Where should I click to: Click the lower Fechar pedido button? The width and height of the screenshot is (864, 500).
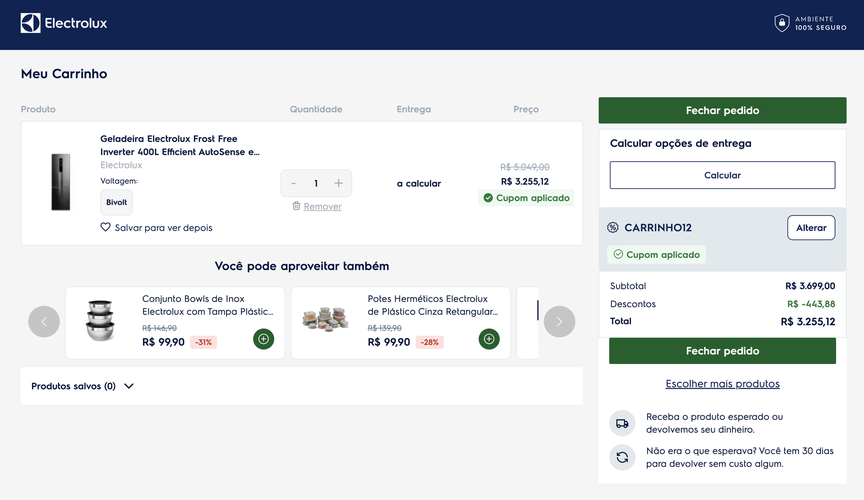(722, 351)
